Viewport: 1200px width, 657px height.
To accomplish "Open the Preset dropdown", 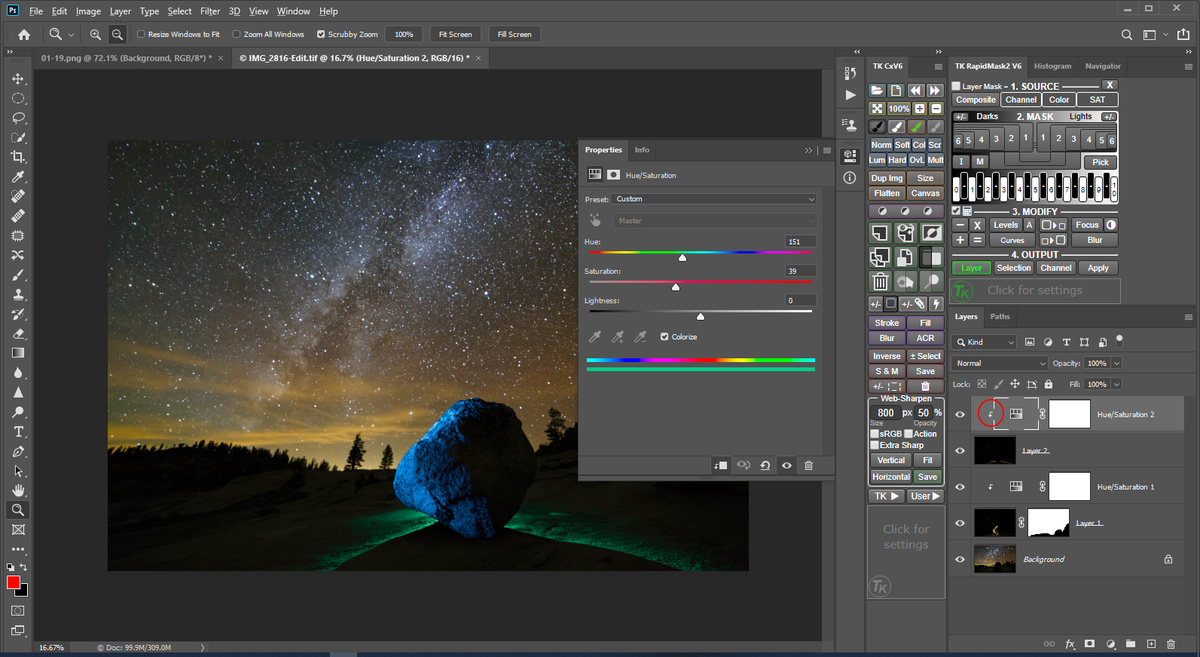I will [714, 199].
